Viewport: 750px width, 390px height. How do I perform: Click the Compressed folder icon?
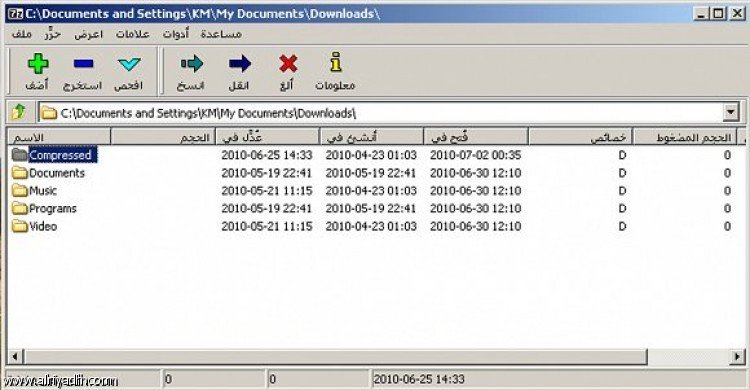tap(20, 155)
